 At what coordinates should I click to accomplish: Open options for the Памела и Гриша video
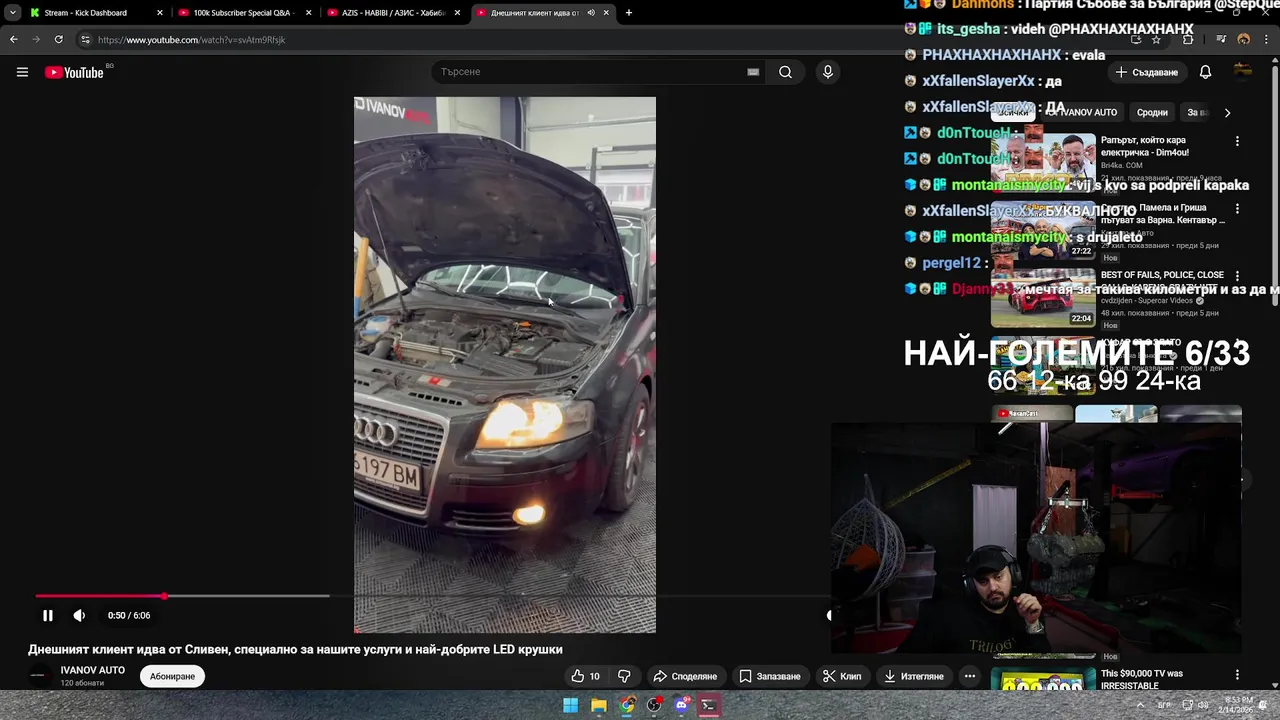tap(1237, 209)
